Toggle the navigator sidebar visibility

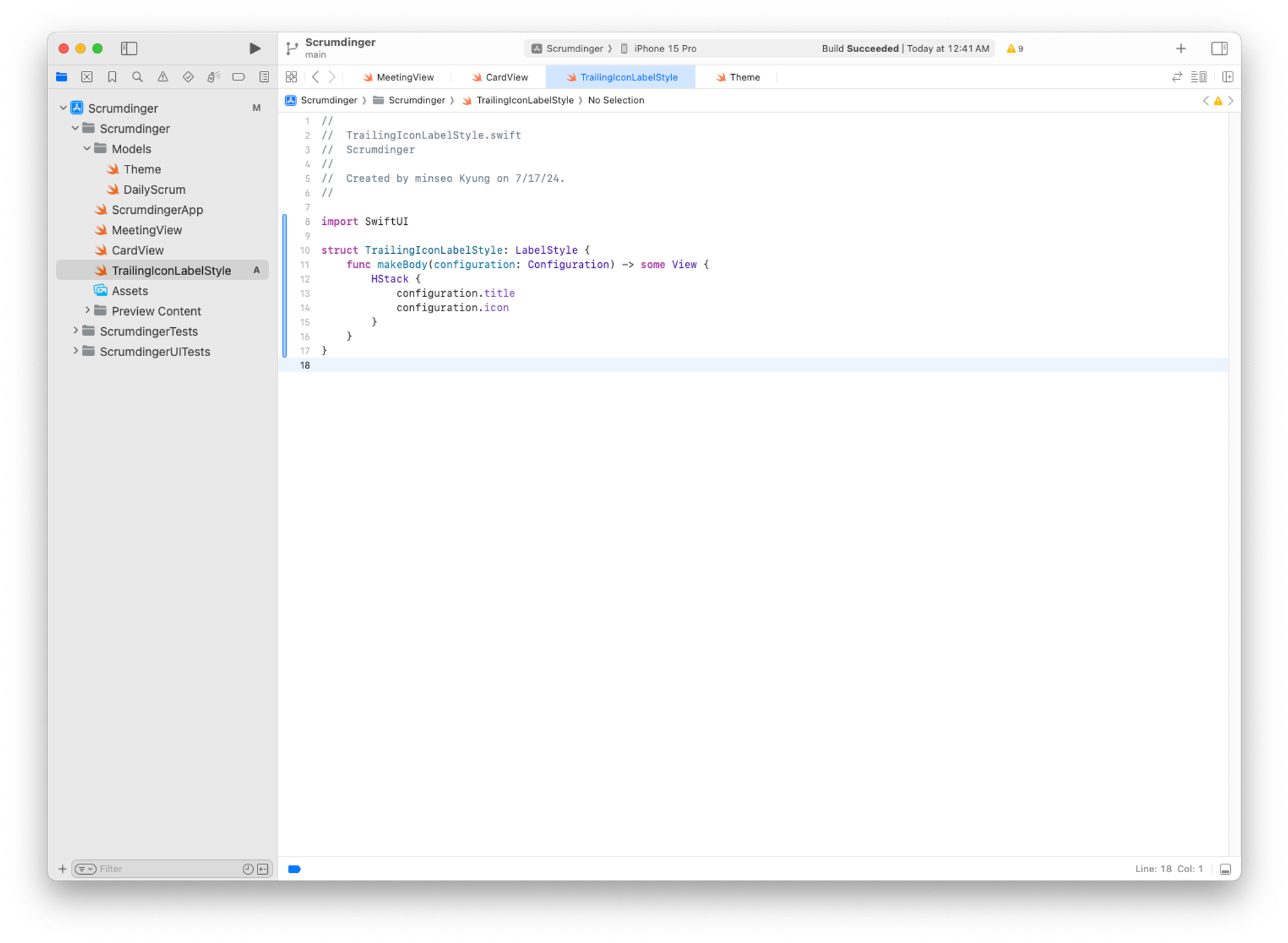pyautogui.click(x=129, y=48)
